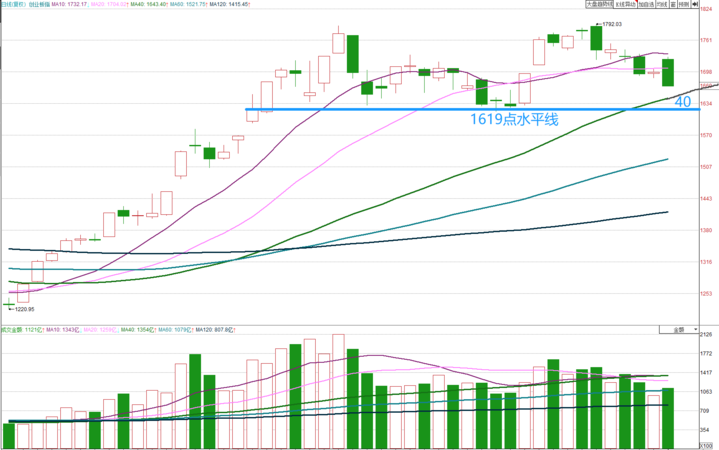Click the K线异动 toolbar button

625,4
